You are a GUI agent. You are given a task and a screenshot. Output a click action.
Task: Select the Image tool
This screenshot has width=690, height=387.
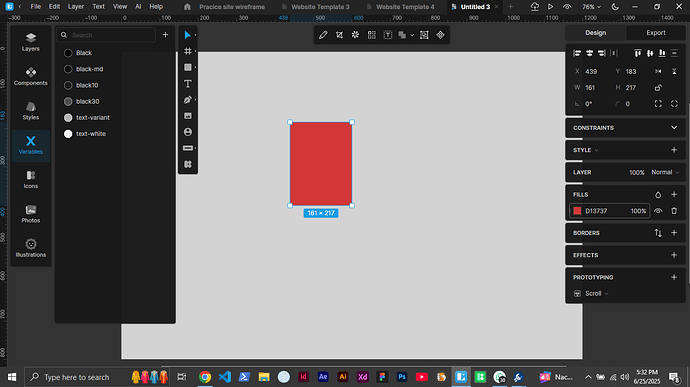tap(187, 116)
